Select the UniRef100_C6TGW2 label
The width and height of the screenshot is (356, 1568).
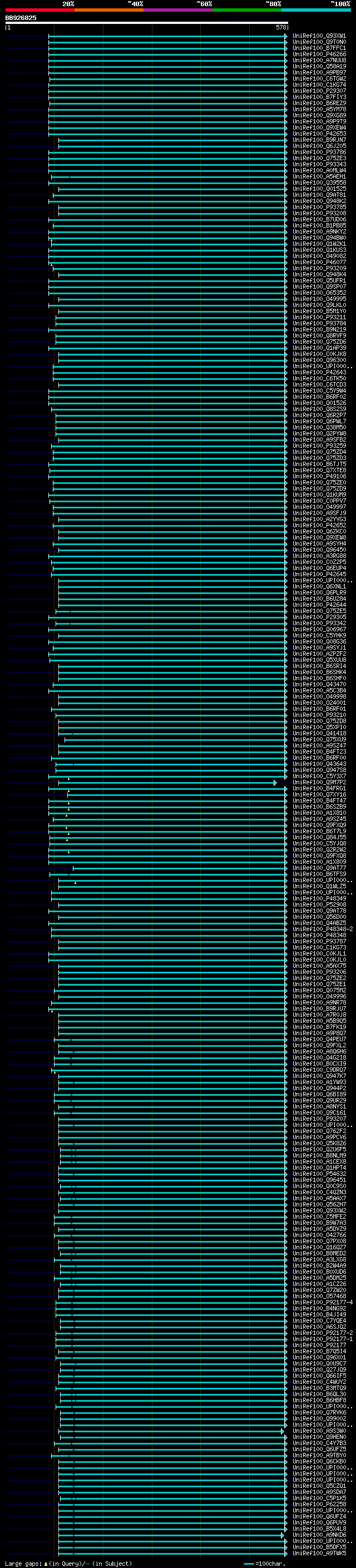[319, 78]
